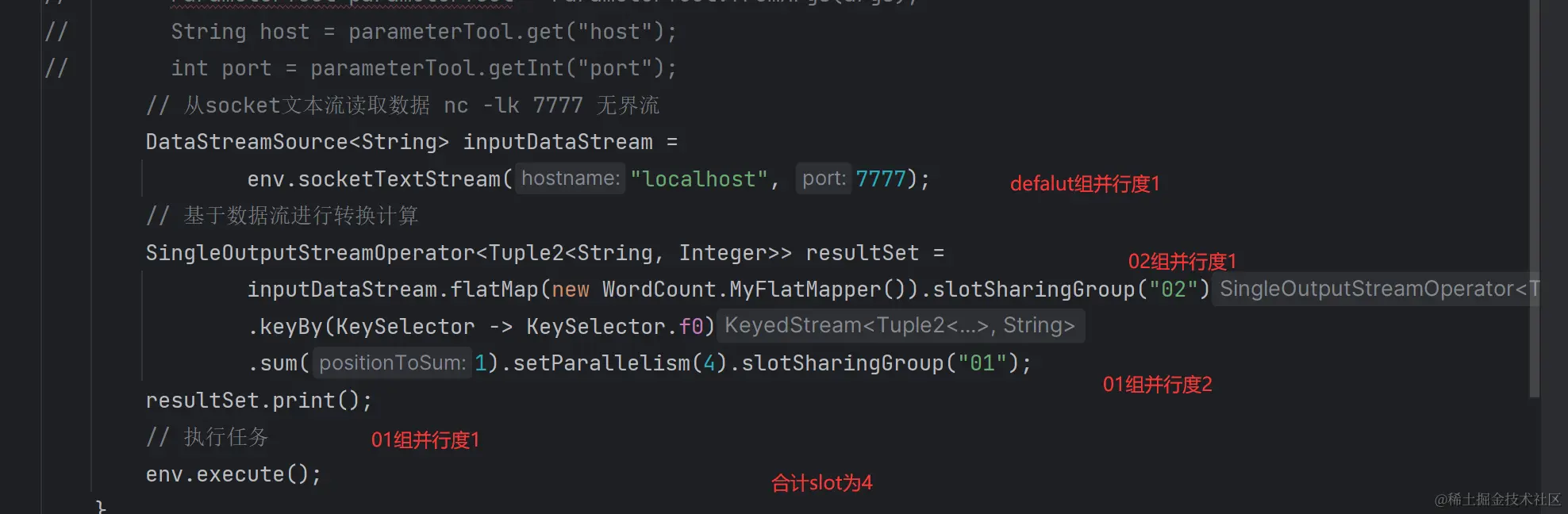The width and height of the screenshot is (1568, 514).
Task: Click the commented parameterTool.getInt("port") line
Action: 424,68
